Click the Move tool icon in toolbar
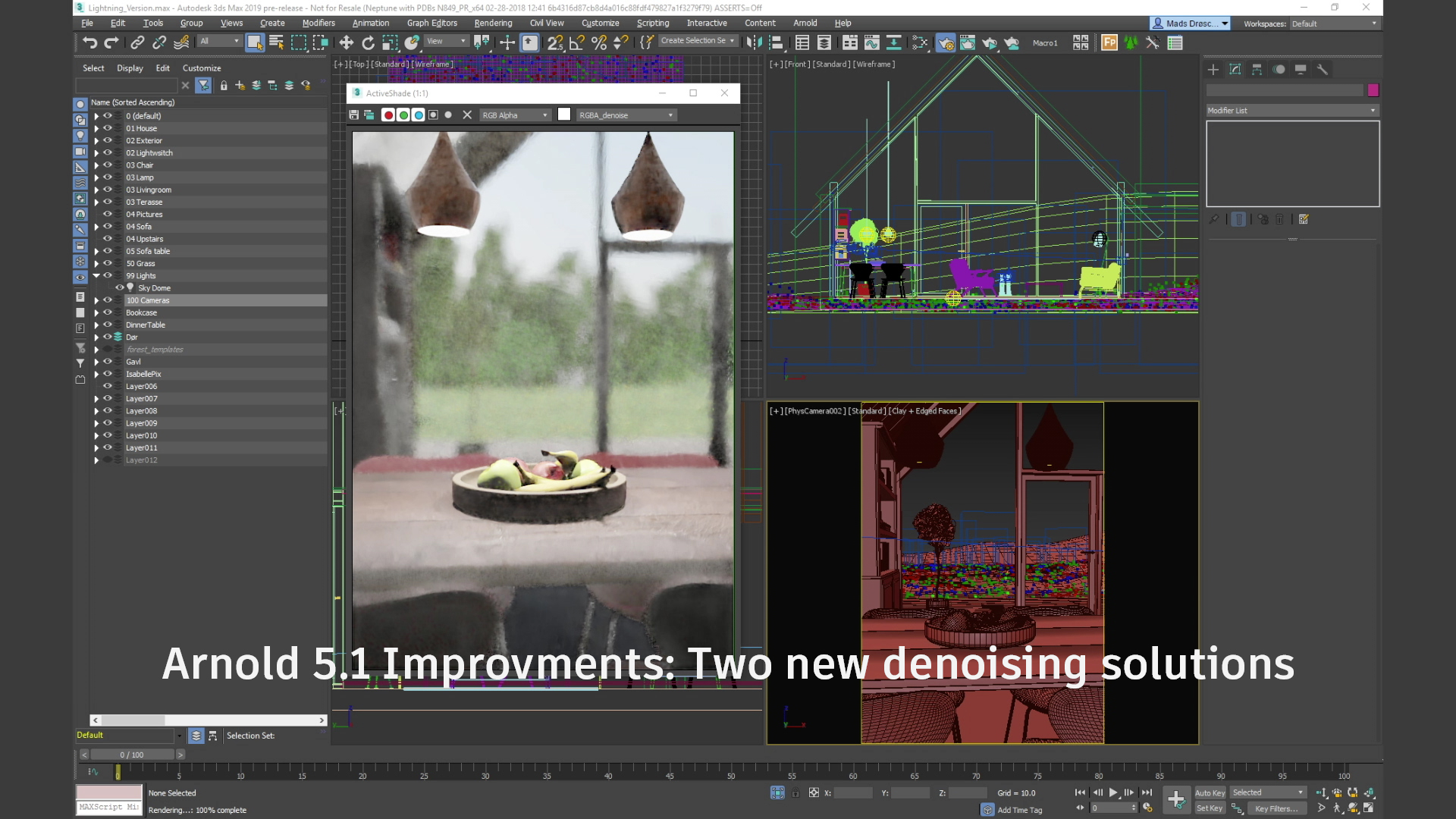The width and height of the screenshot is (1456, 819). tap(346, 42)
